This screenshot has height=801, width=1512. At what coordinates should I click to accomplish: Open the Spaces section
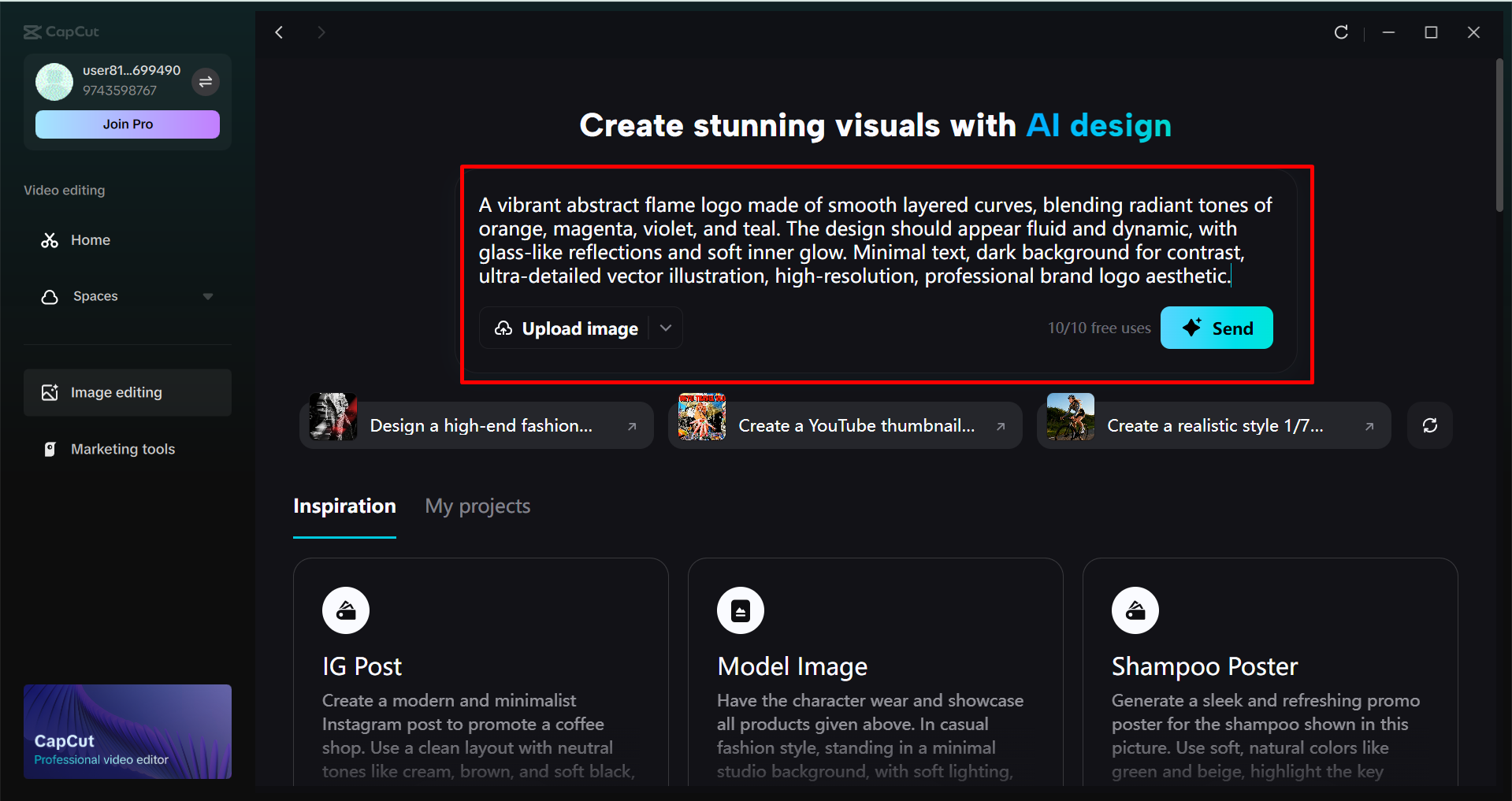(x=128, y=297)
